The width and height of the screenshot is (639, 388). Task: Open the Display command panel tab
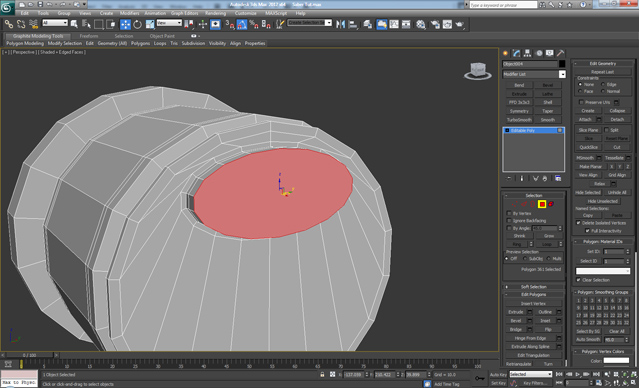pos(550,53)
